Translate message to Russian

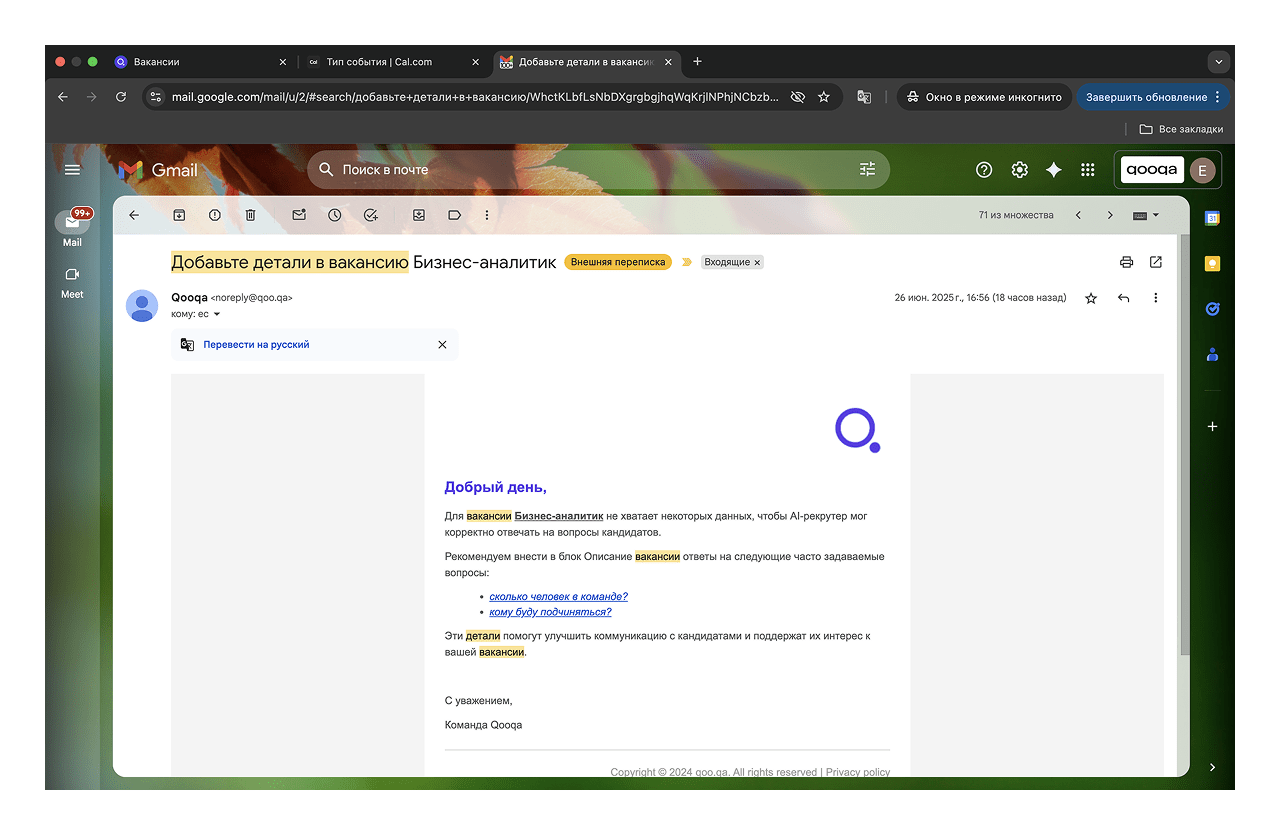click(x=256, y=344)
